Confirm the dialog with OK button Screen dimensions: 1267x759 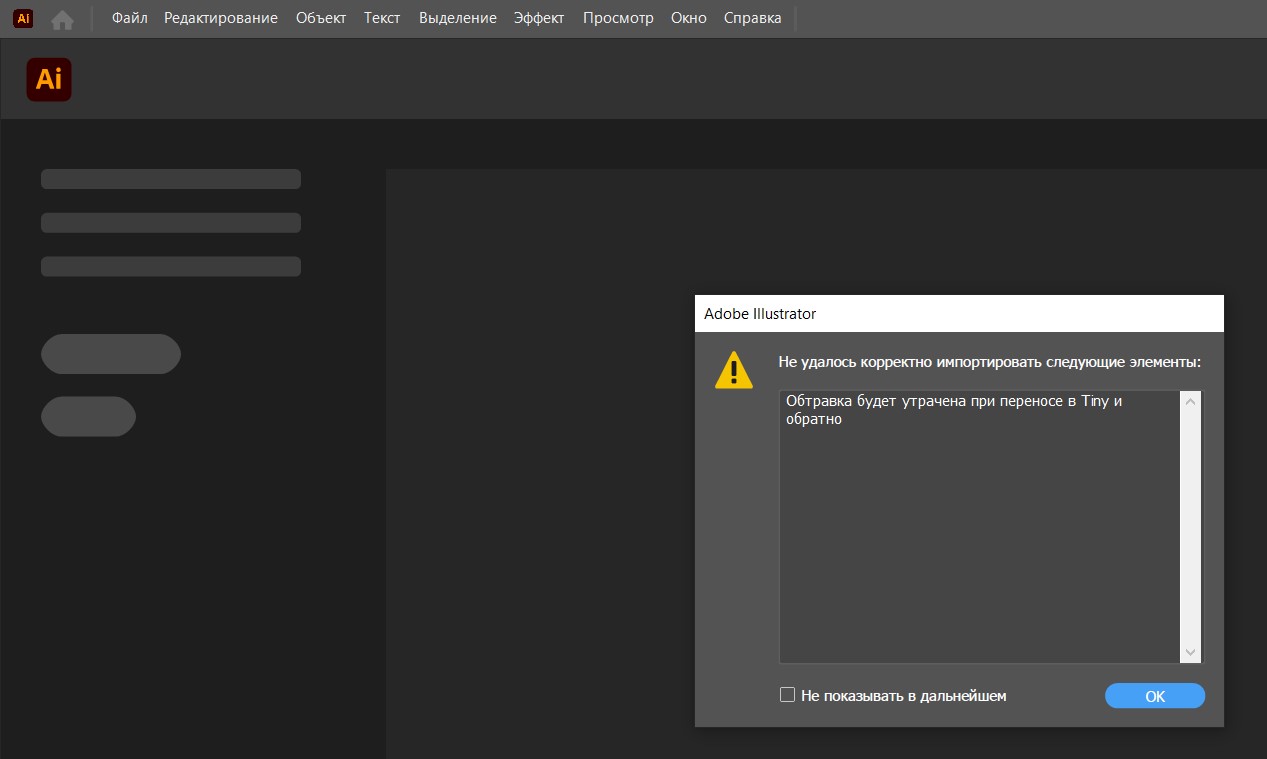pos(1155,696)
